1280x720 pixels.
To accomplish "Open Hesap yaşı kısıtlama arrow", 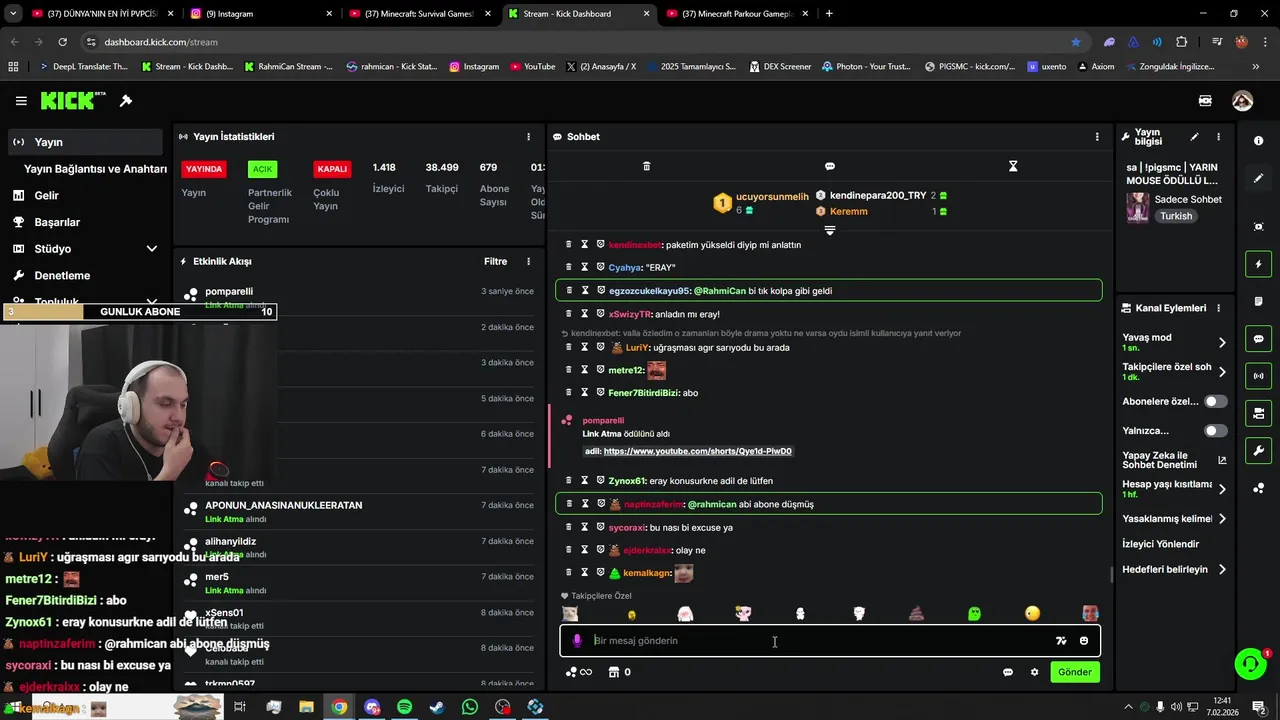I will click(1222, 489).
